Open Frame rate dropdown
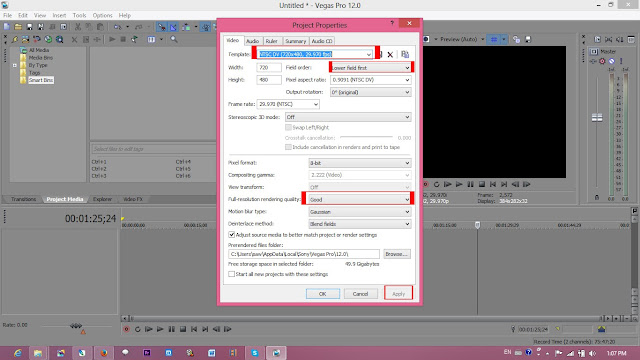The height and width of the screenshot is (360, 640). coord(316,104)
